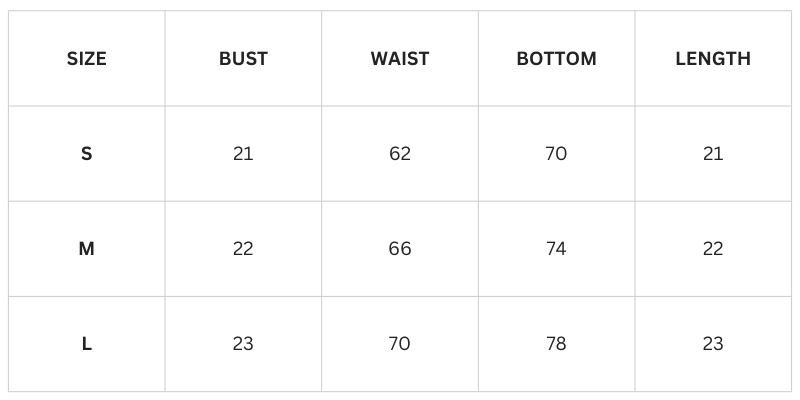Image resolution: width=800 pixels, height=400 pixels.
Task: Click bottom value 74 for size M
Action: (x=556, y=249)
